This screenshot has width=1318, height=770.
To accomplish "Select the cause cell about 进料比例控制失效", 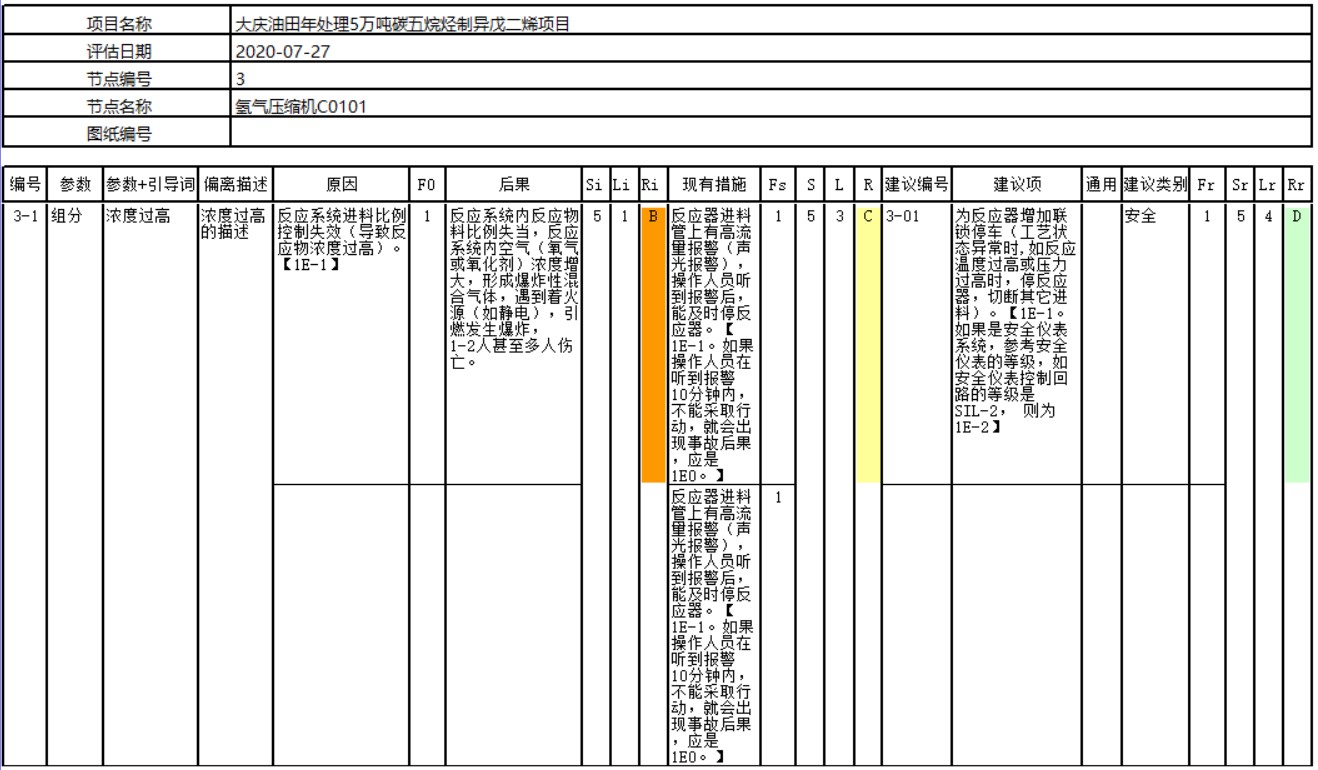I will (x=341, y=344).
